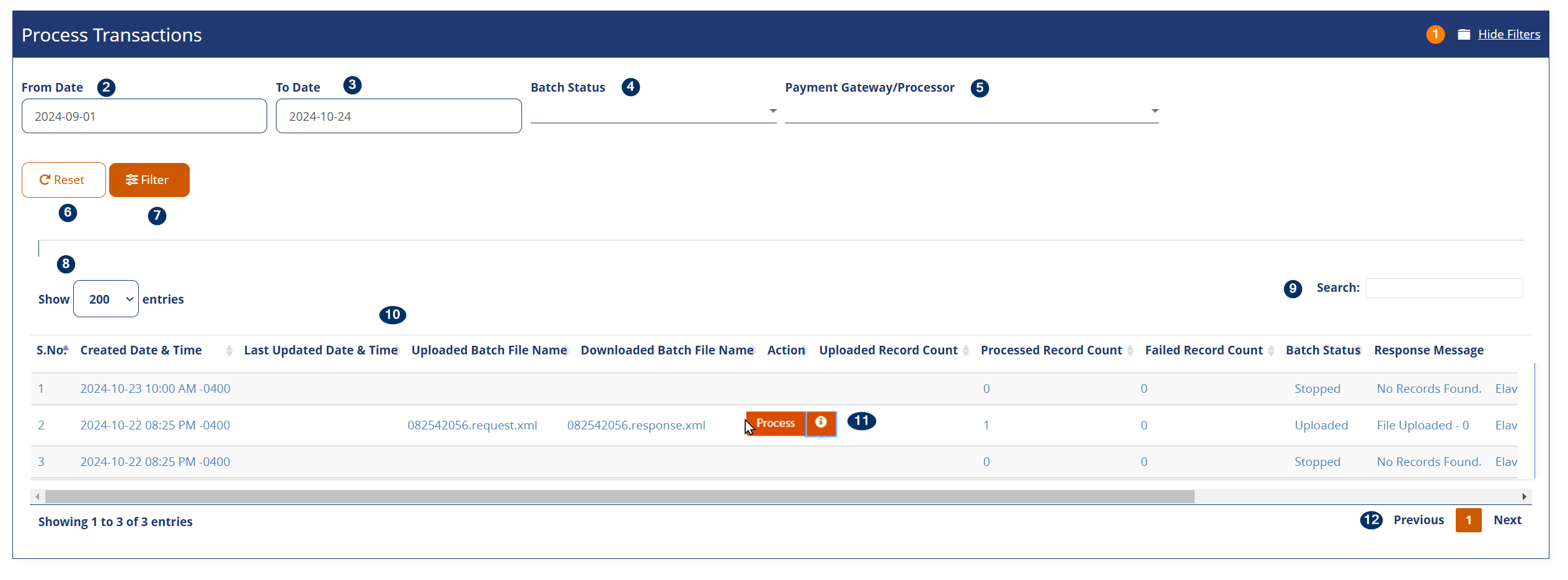This screenshot has height=580, width=1568.
Task: Open the 082542056.response.xml file
Action: 636,425
